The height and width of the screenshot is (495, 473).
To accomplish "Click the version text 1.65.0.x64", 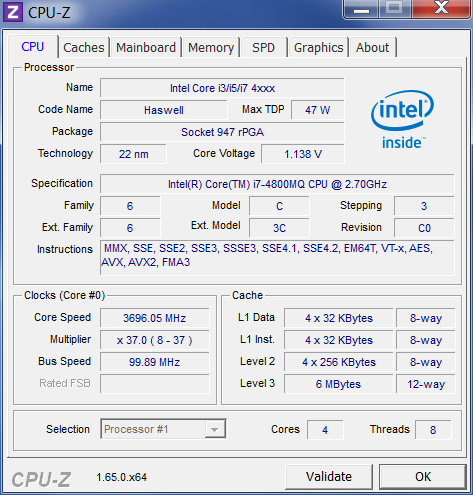I will pos(122,477).
